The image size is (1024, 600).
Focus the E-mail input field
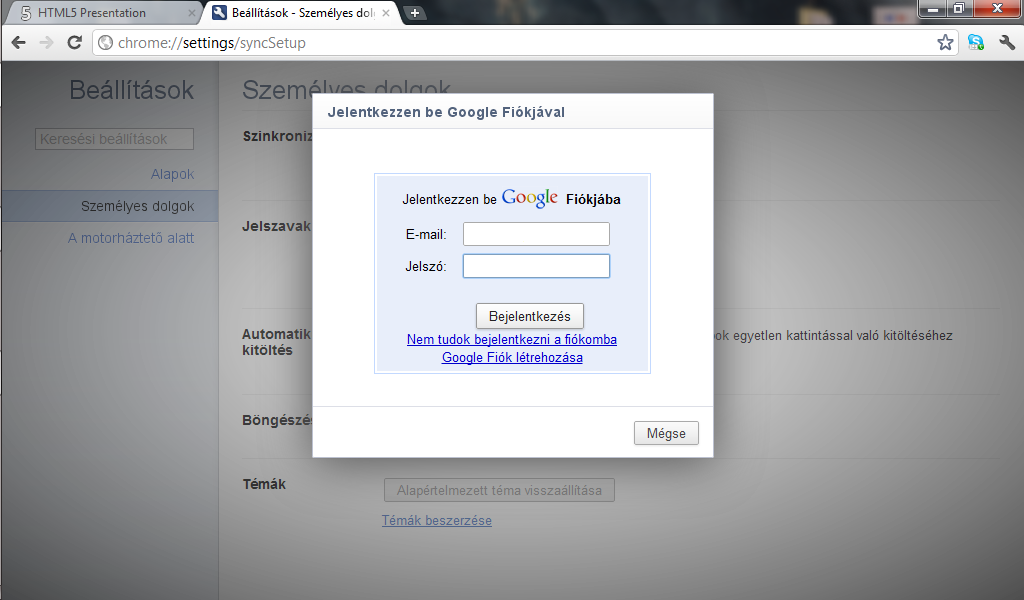(536, 234)
